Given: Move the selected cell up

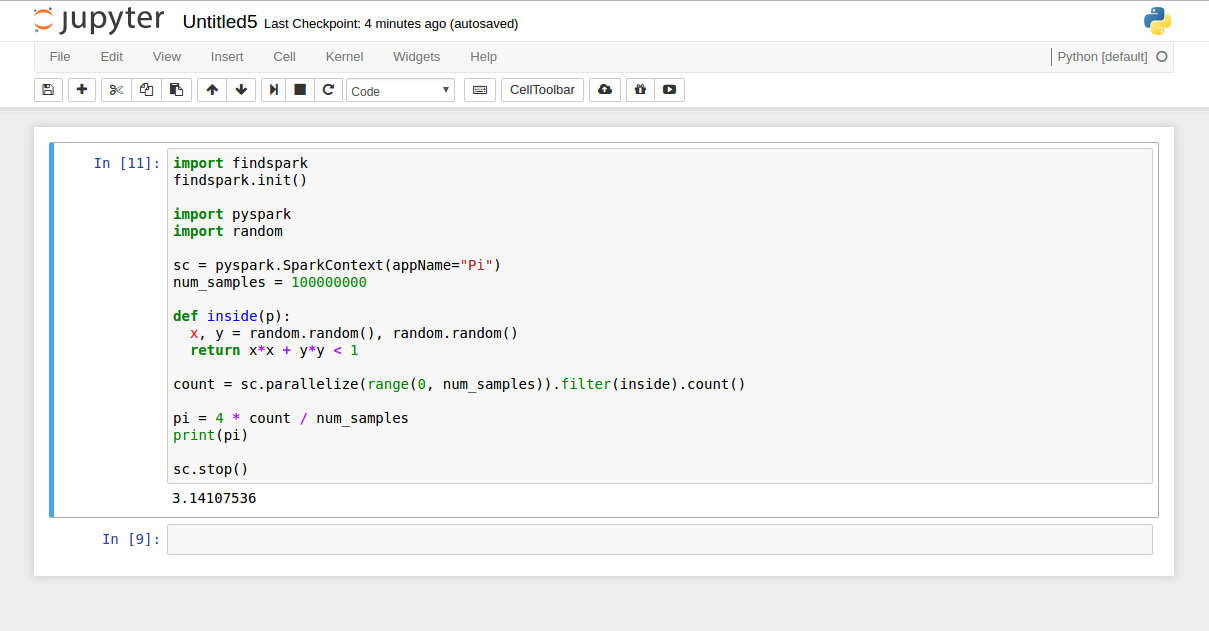Looking at the screenshot, I should point(211,89).
